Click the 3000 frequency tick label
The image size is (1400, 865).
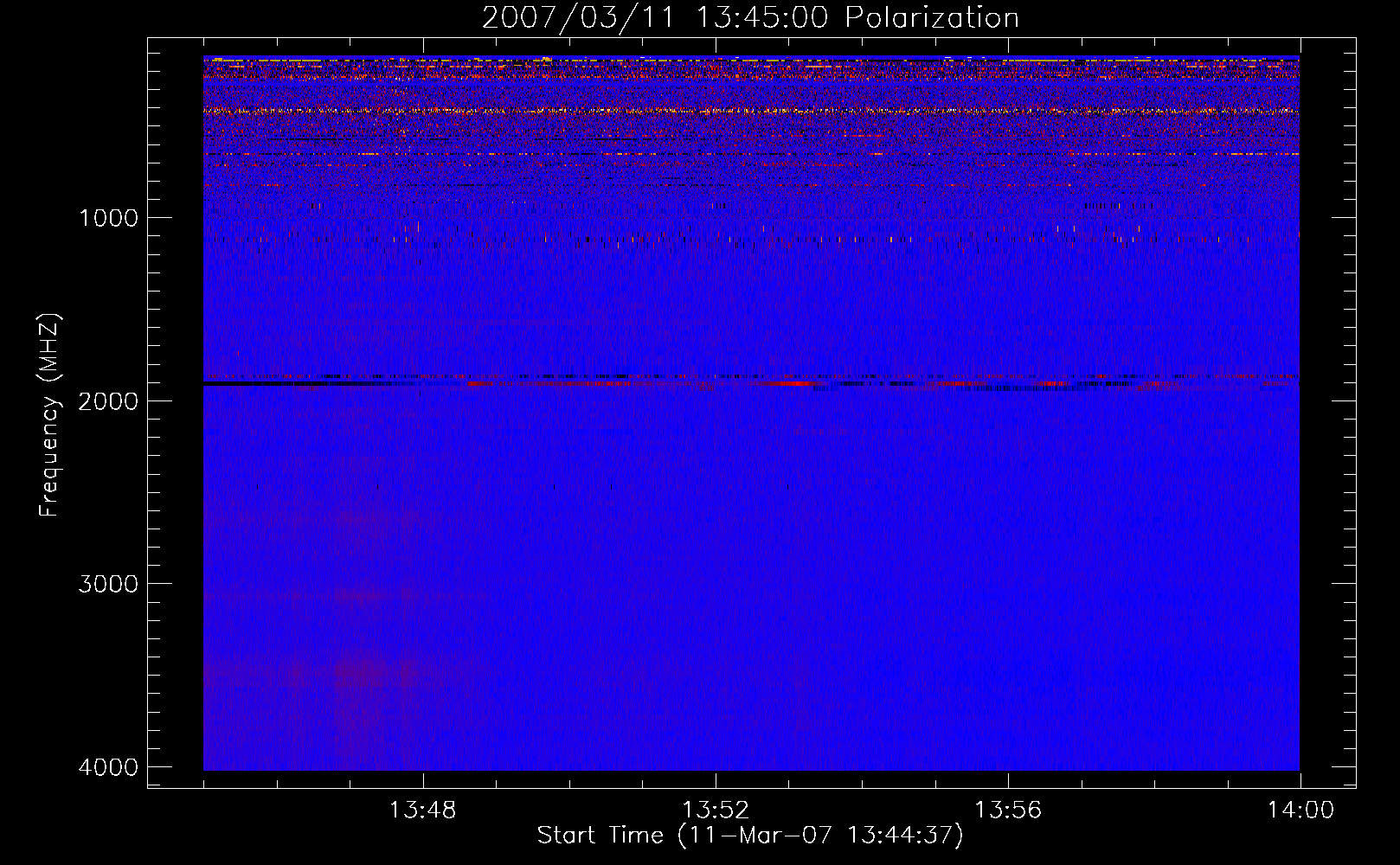108,584
